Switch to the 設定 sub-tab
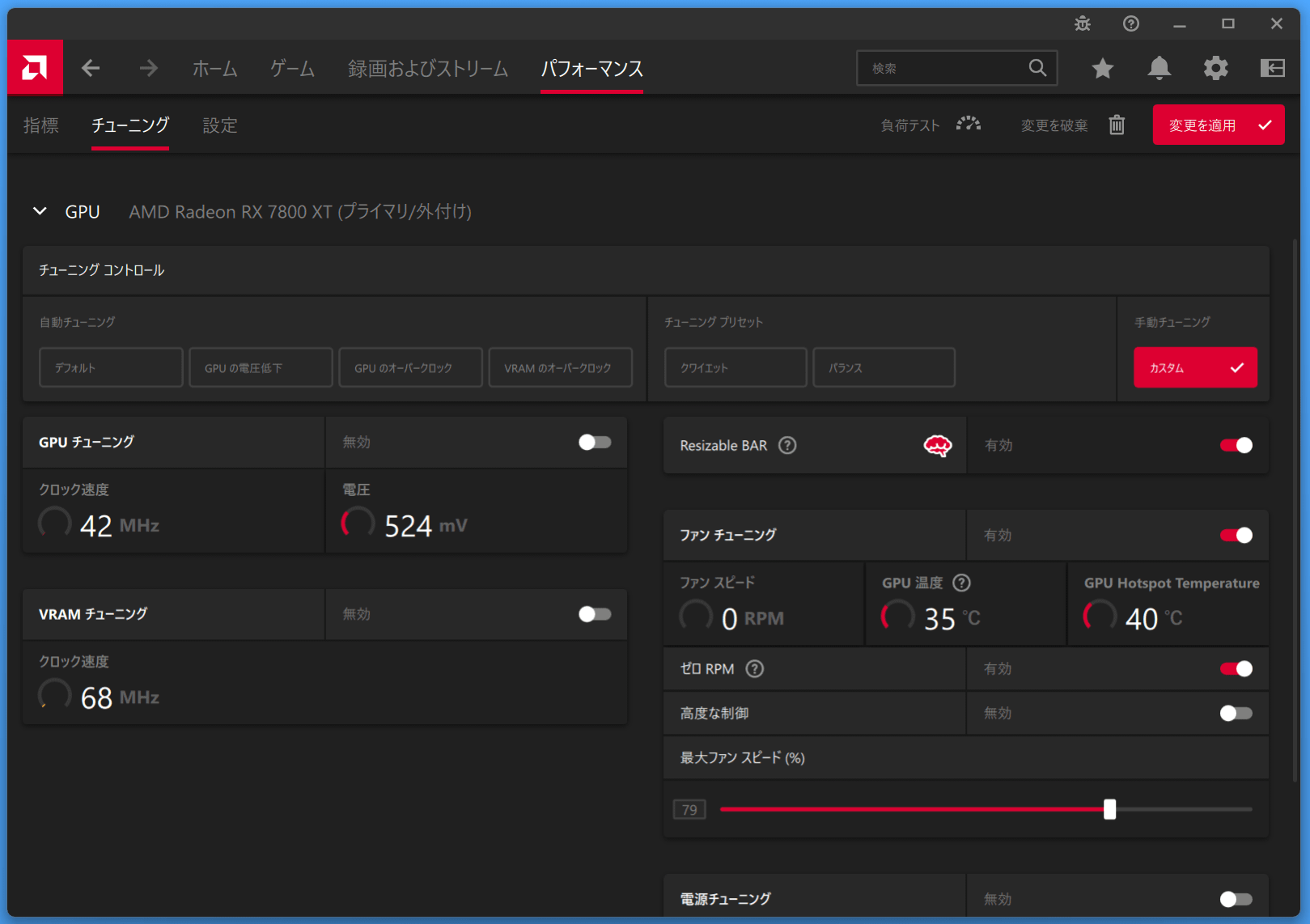The height and width of the screenshot is (924, 1310). pyautogui.click(x=219, y=125)
